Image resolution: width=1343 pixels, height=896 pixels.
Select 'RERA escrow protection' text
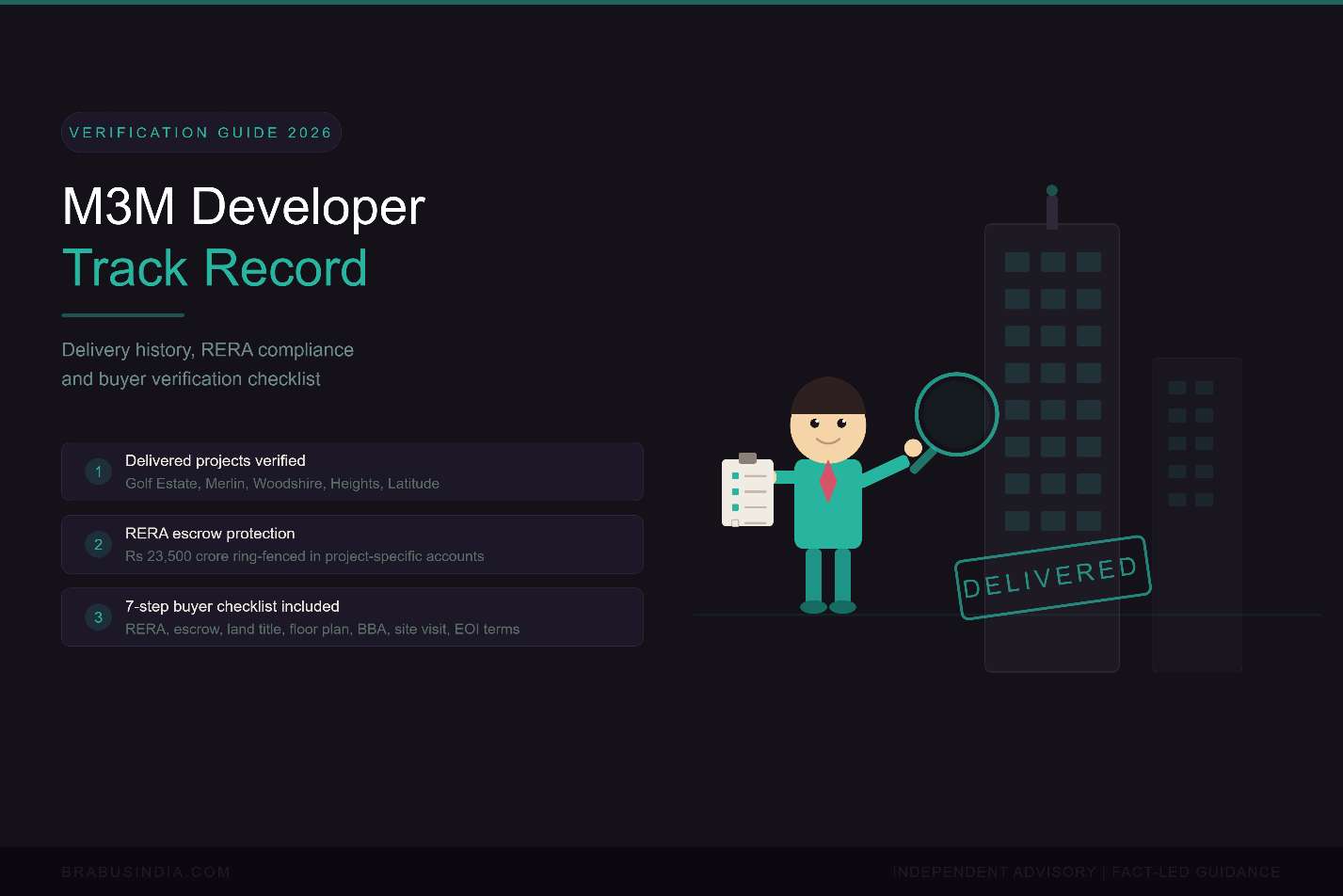210,534
